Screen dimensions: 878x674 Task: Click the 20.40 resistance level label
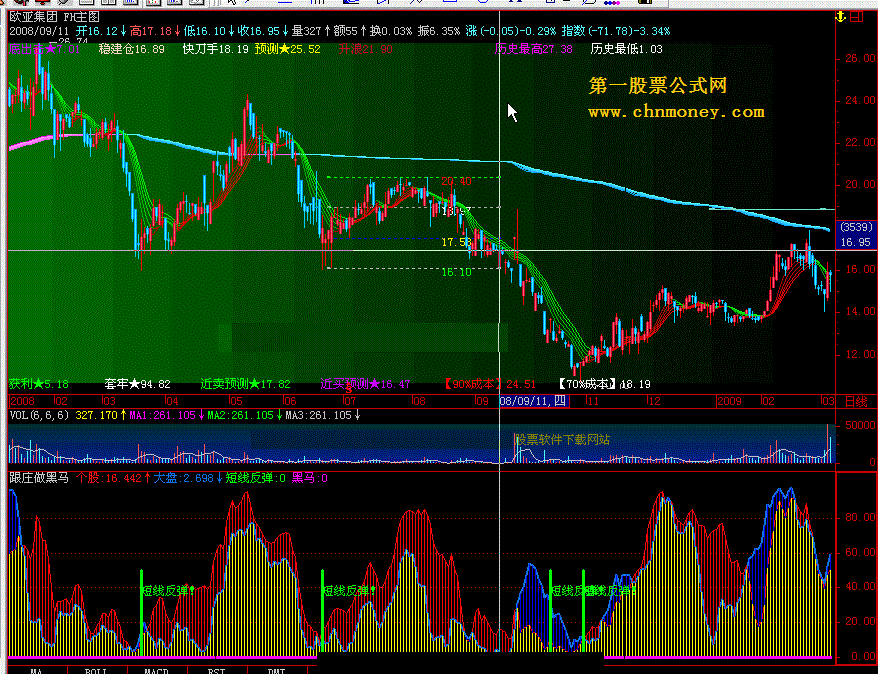456,181
